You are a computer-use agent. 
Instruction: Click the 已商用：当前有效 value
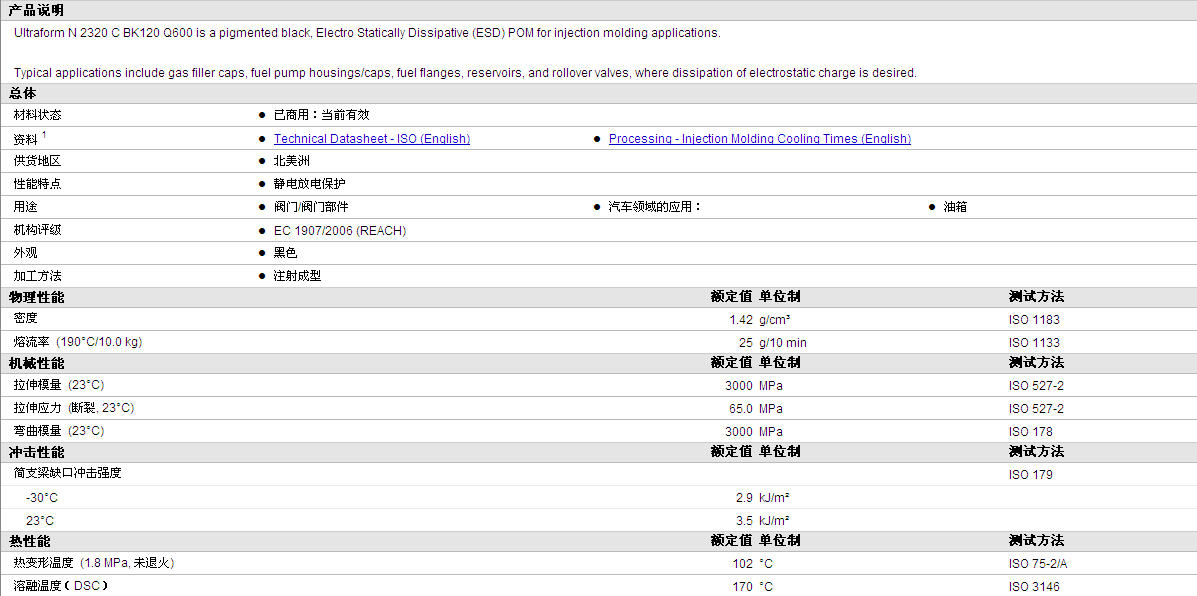[321, 115]
